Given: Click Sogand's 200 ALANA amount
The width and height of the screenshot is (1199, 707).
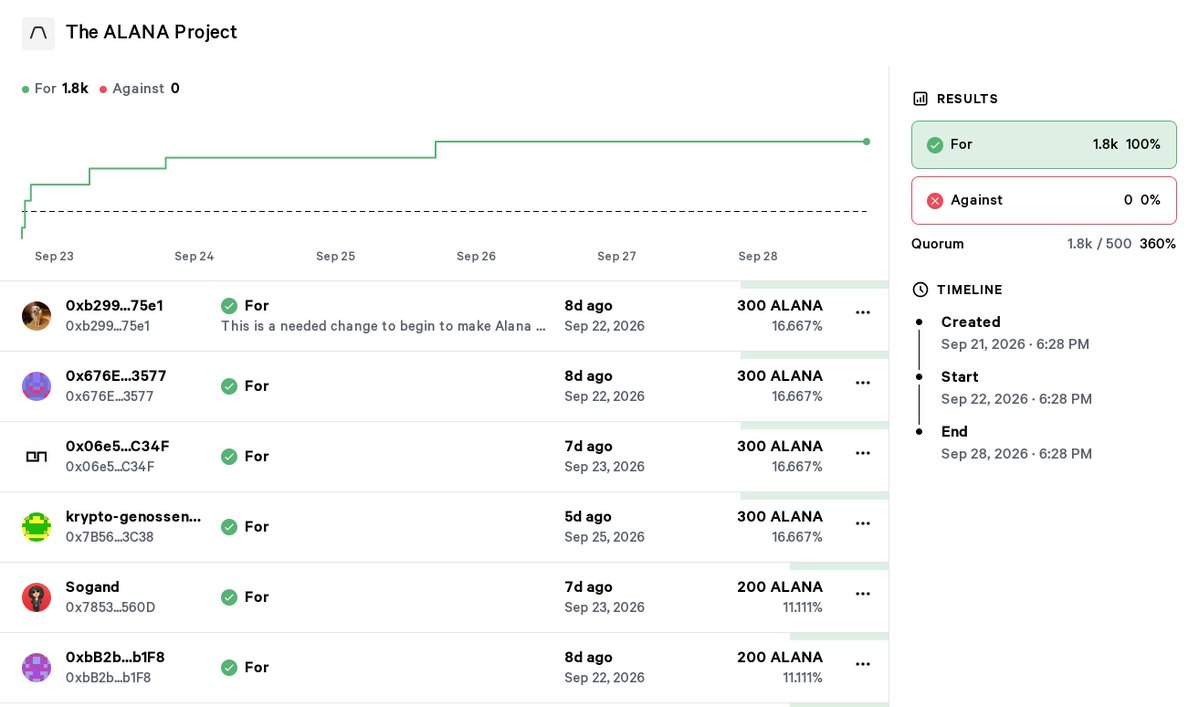Looking at the screenshot, I should pos(780,587).
